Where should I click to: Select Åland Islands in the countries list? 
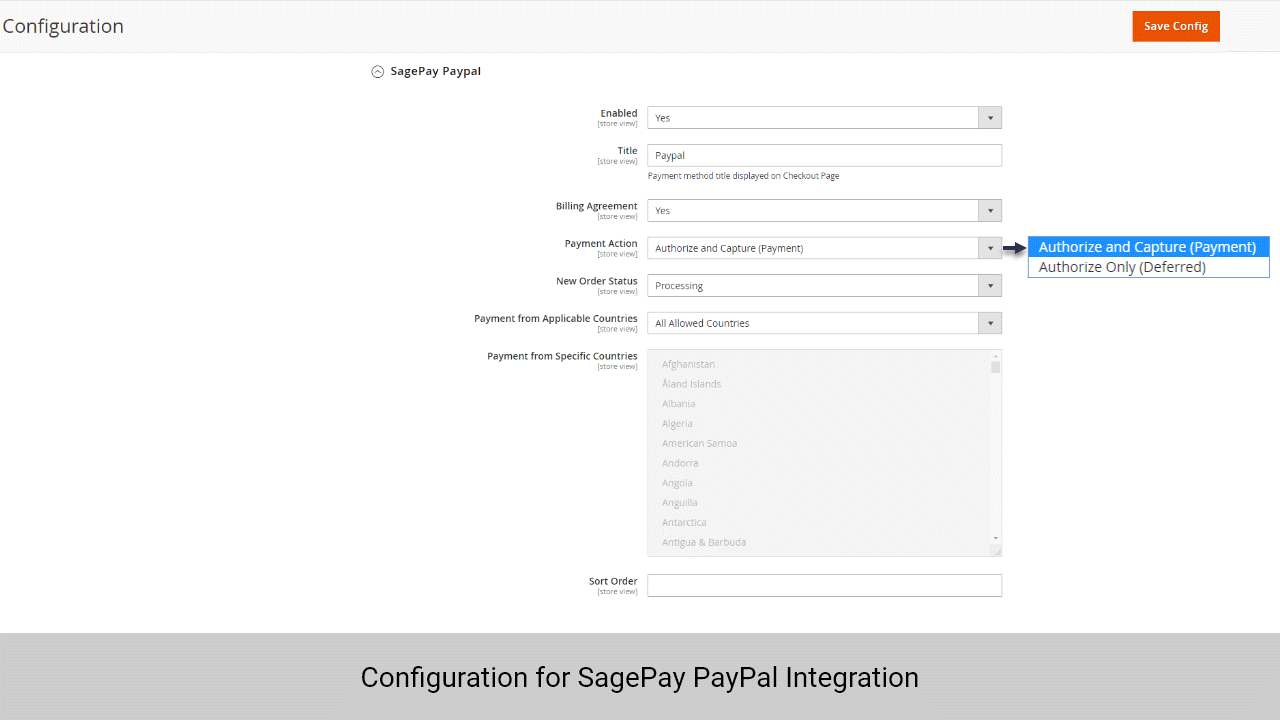(691, 384)
